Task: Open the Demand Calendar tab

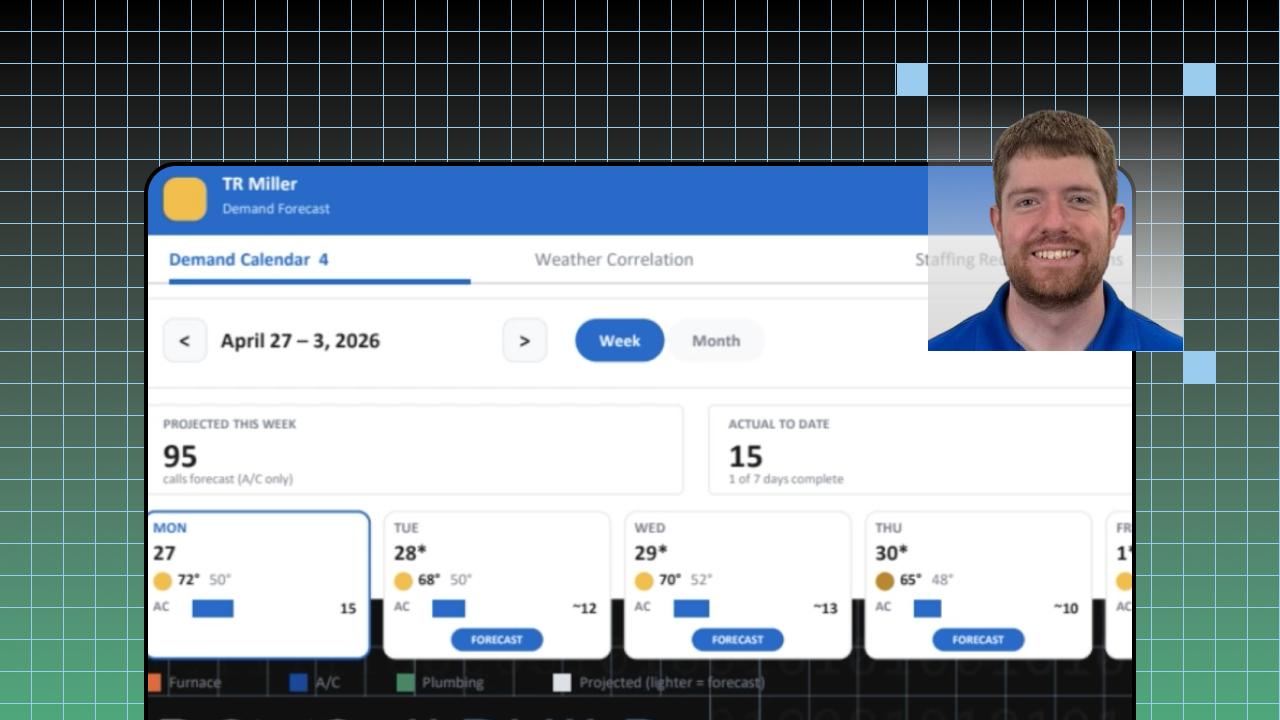Action: [x=249, y=260]
